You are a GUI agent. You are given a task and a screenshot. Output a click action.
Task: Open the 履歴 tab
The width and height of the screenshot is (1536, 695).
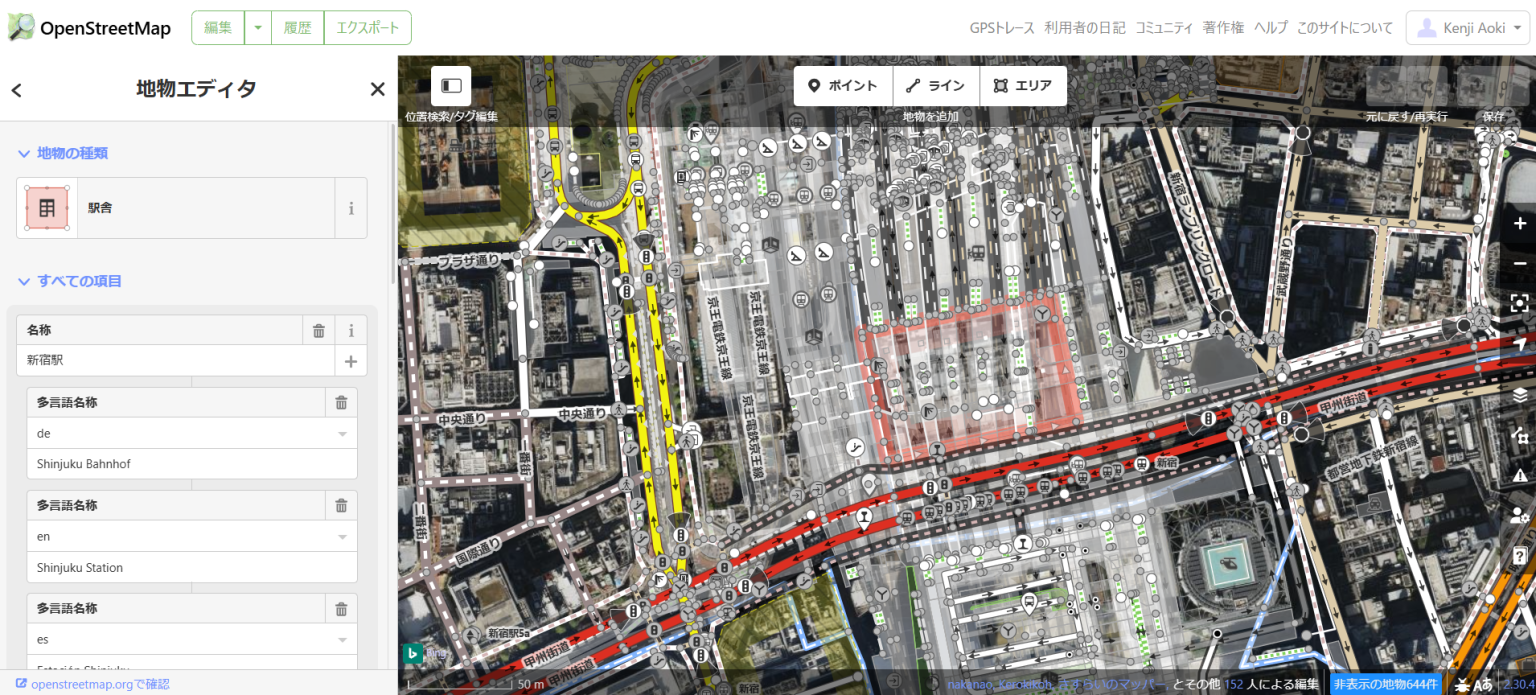pos(297,28)
